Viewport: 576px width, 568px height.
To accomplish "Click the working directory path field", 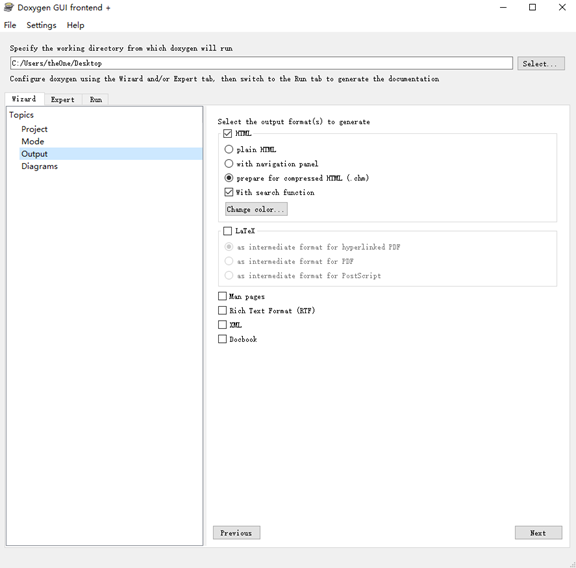I will [x=261, y=63].
